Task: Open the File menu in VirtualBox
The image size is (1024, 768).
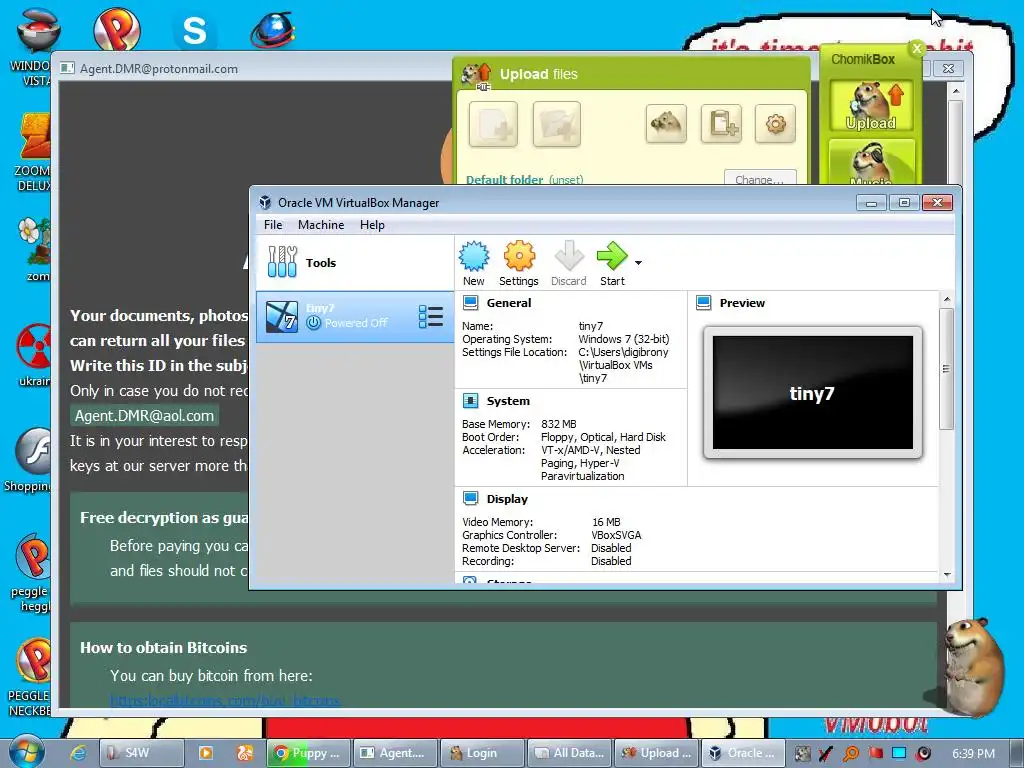Action: [x=273, y=225]
